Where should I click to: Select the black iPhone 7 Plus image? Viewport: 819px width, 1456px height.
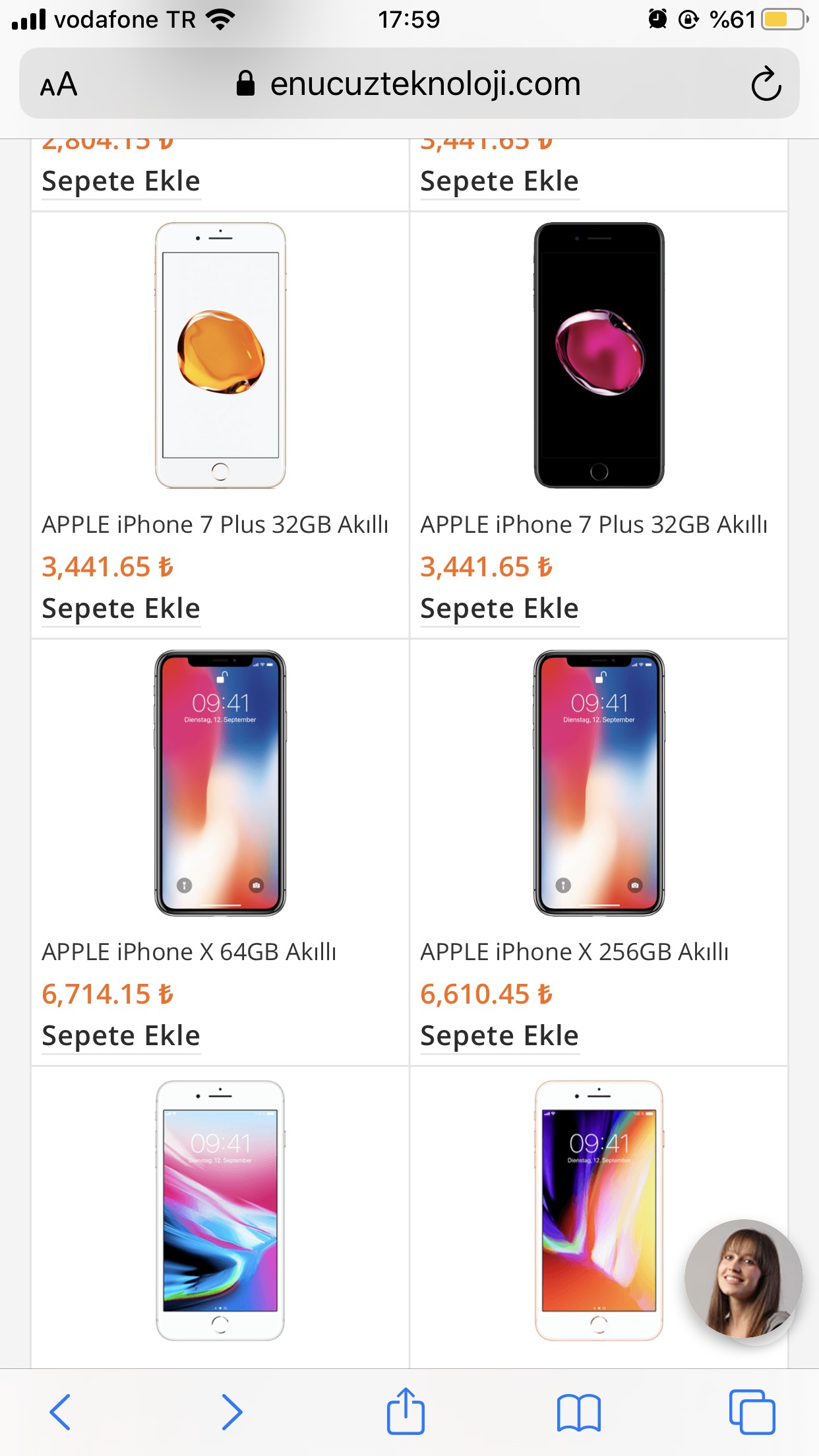(x=599, y=355)
